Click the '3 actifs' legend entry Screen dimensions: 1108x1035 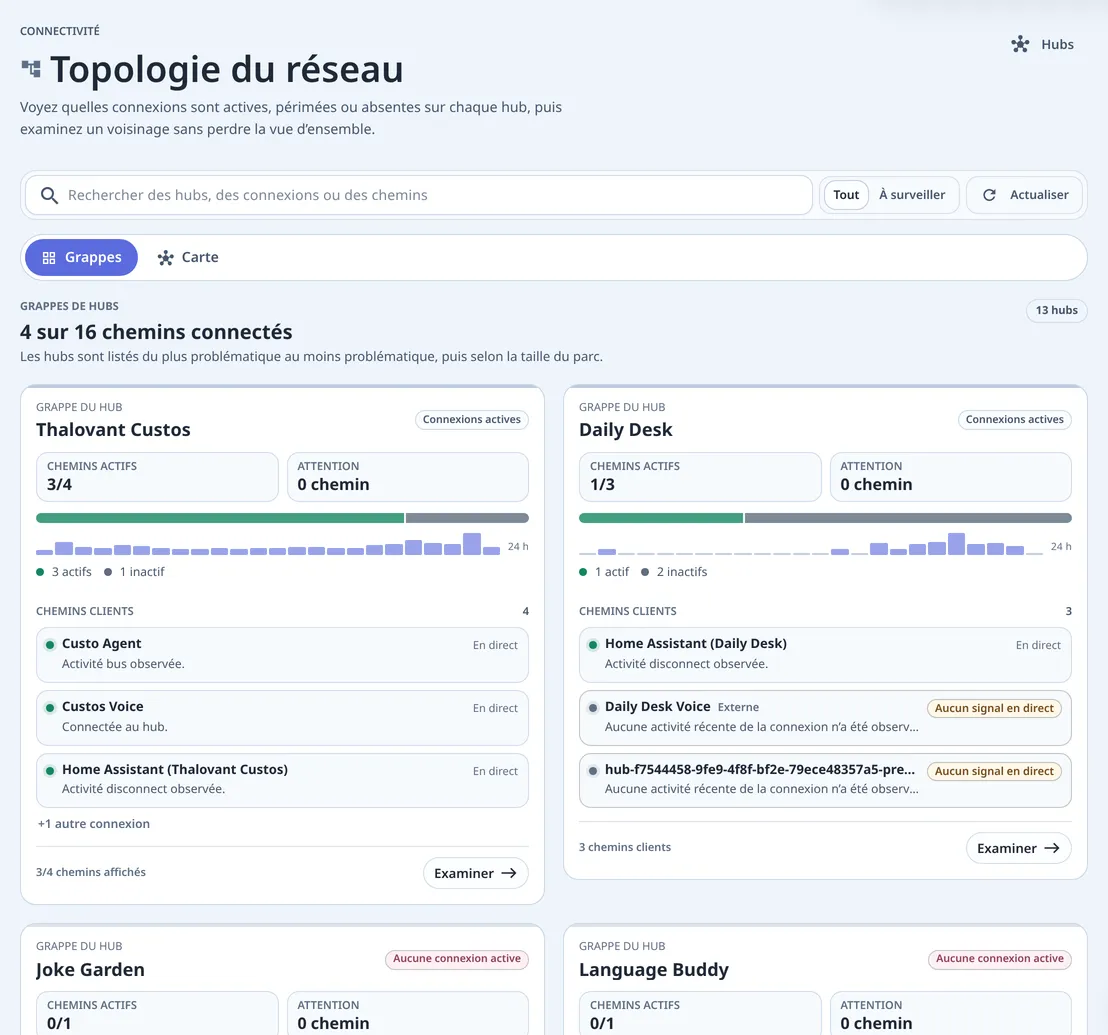[64, 572]
